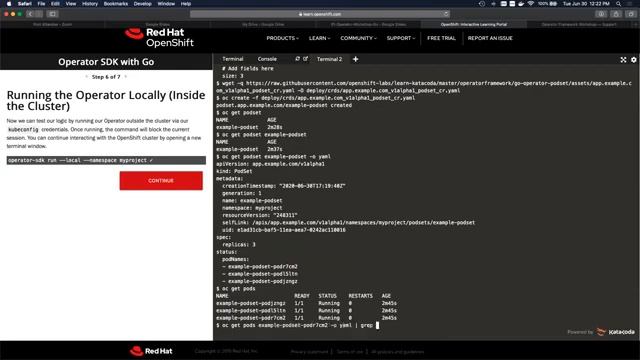Click the Wi-Fi status icon
The image size is (640, 360).
[x=531, y=4]
